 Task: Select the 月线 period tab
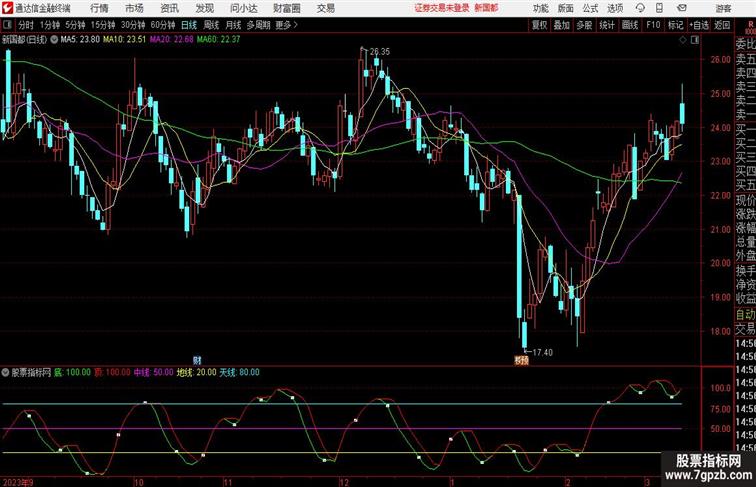coord(233,25)
